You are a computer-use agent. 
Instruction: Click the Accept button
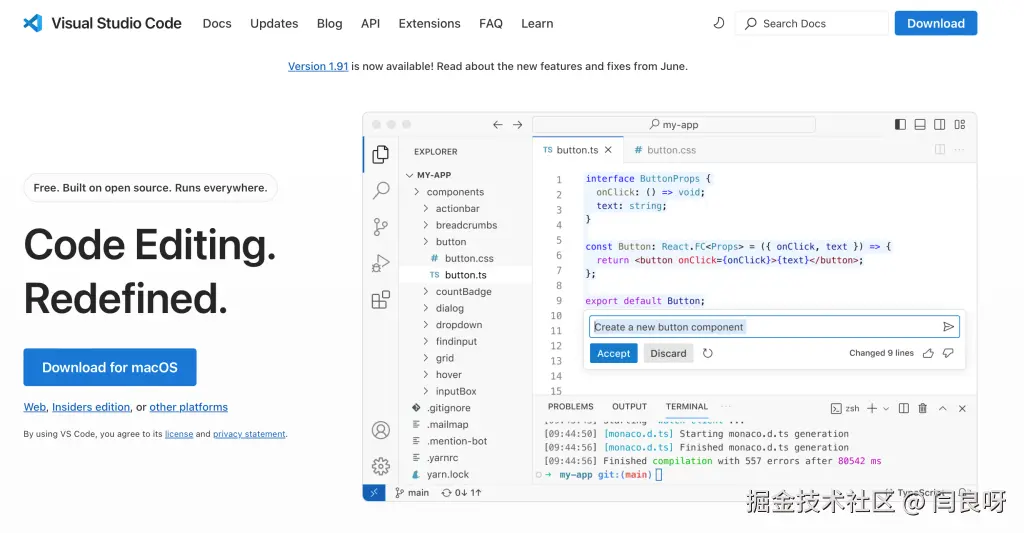(x=613, y=353)
